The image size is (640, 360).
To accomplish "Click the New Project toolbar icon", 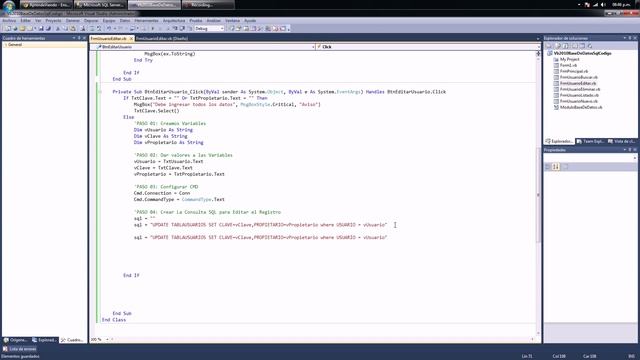I will point(7,29).
